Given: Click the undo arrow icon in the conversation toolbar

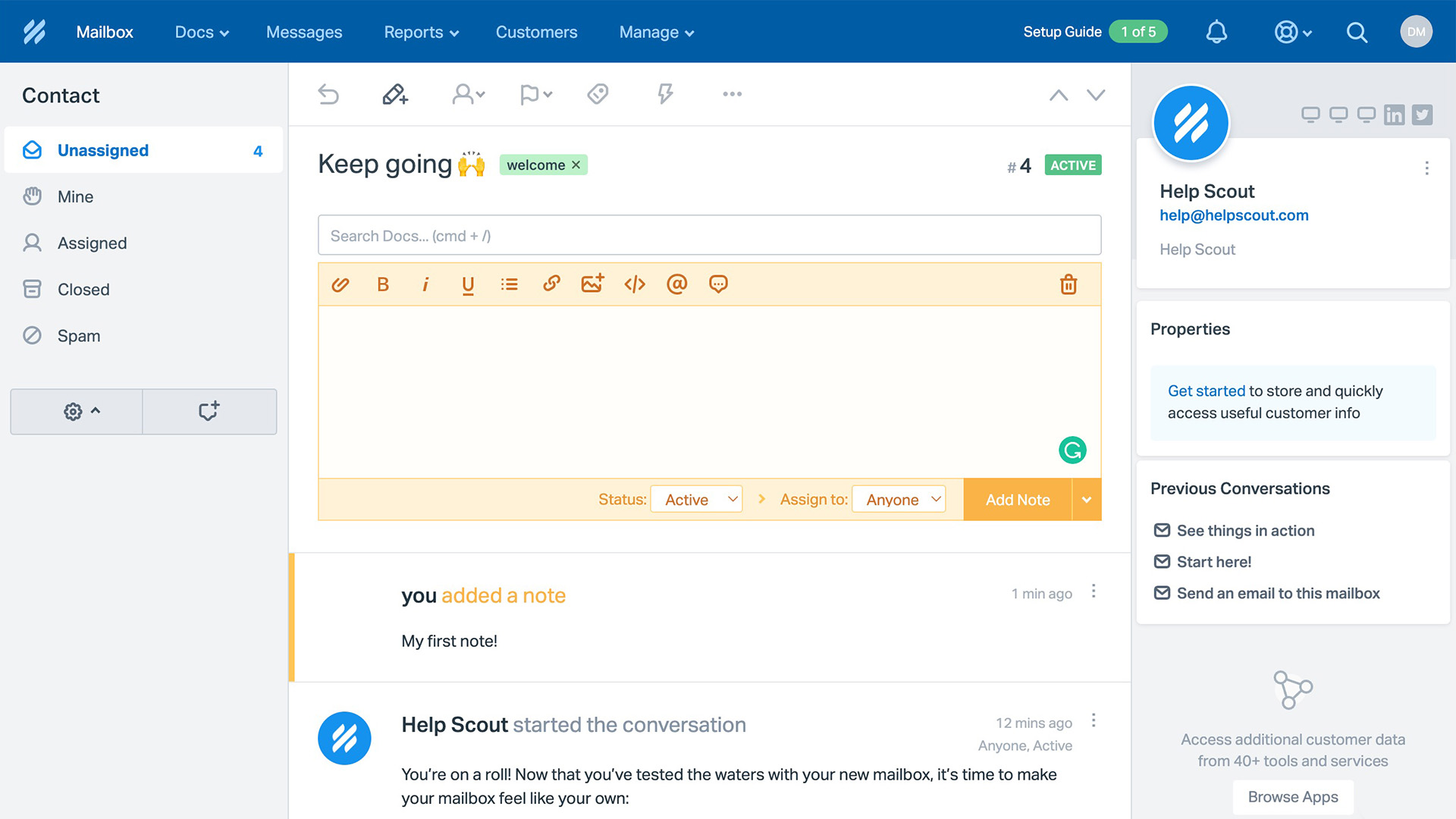Looking at the screenshot, I should 328,94.
